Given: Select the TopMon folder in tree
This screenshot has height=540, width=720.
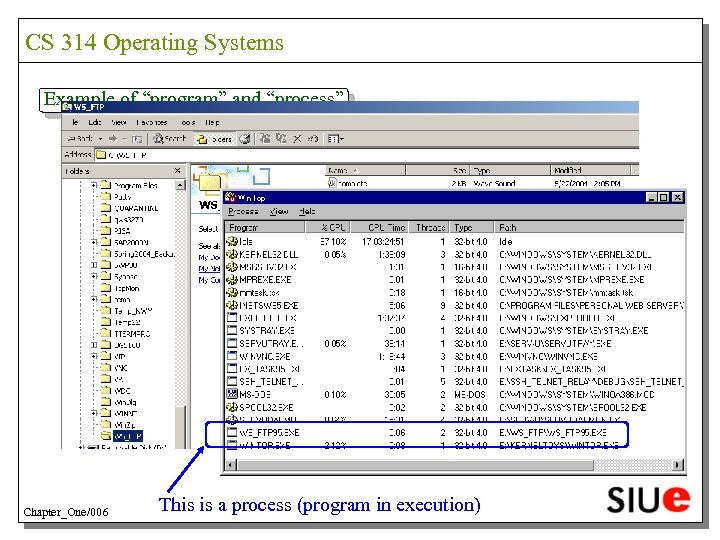Looking at the screenshot, I should pyautogui.click(x=126, y=288).
